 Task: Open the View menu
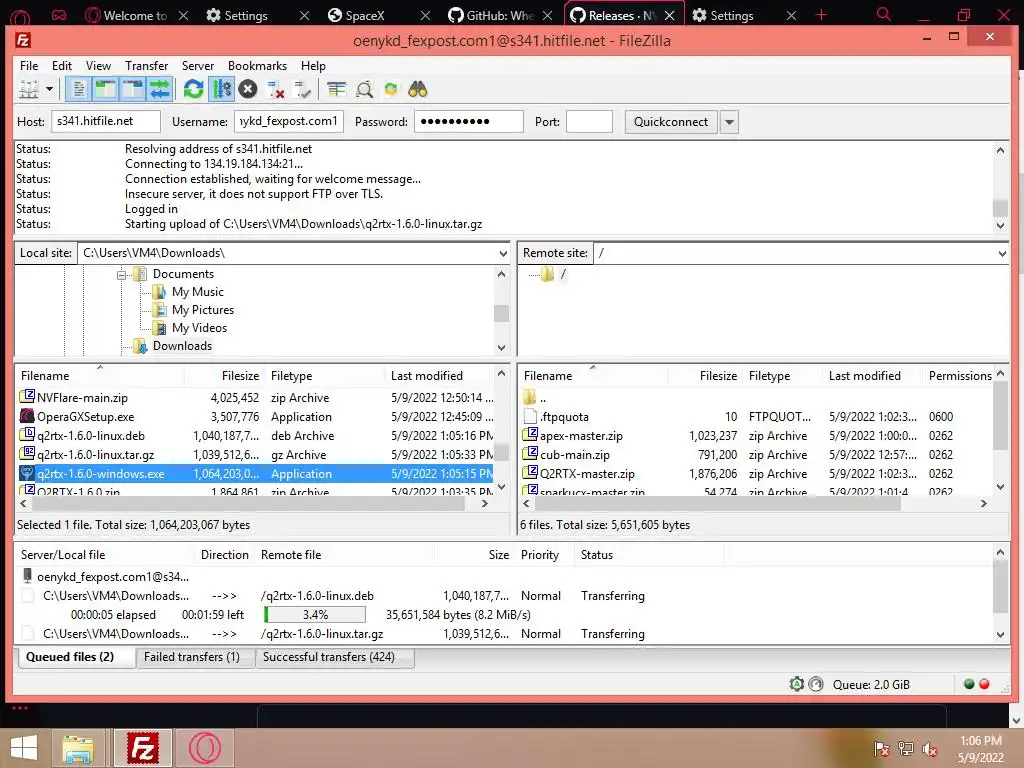(x=99, y=66)
